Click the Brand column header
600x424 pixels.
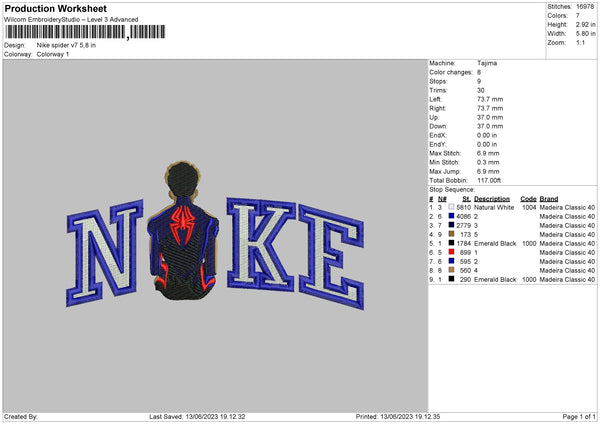[x=549, y=199]
